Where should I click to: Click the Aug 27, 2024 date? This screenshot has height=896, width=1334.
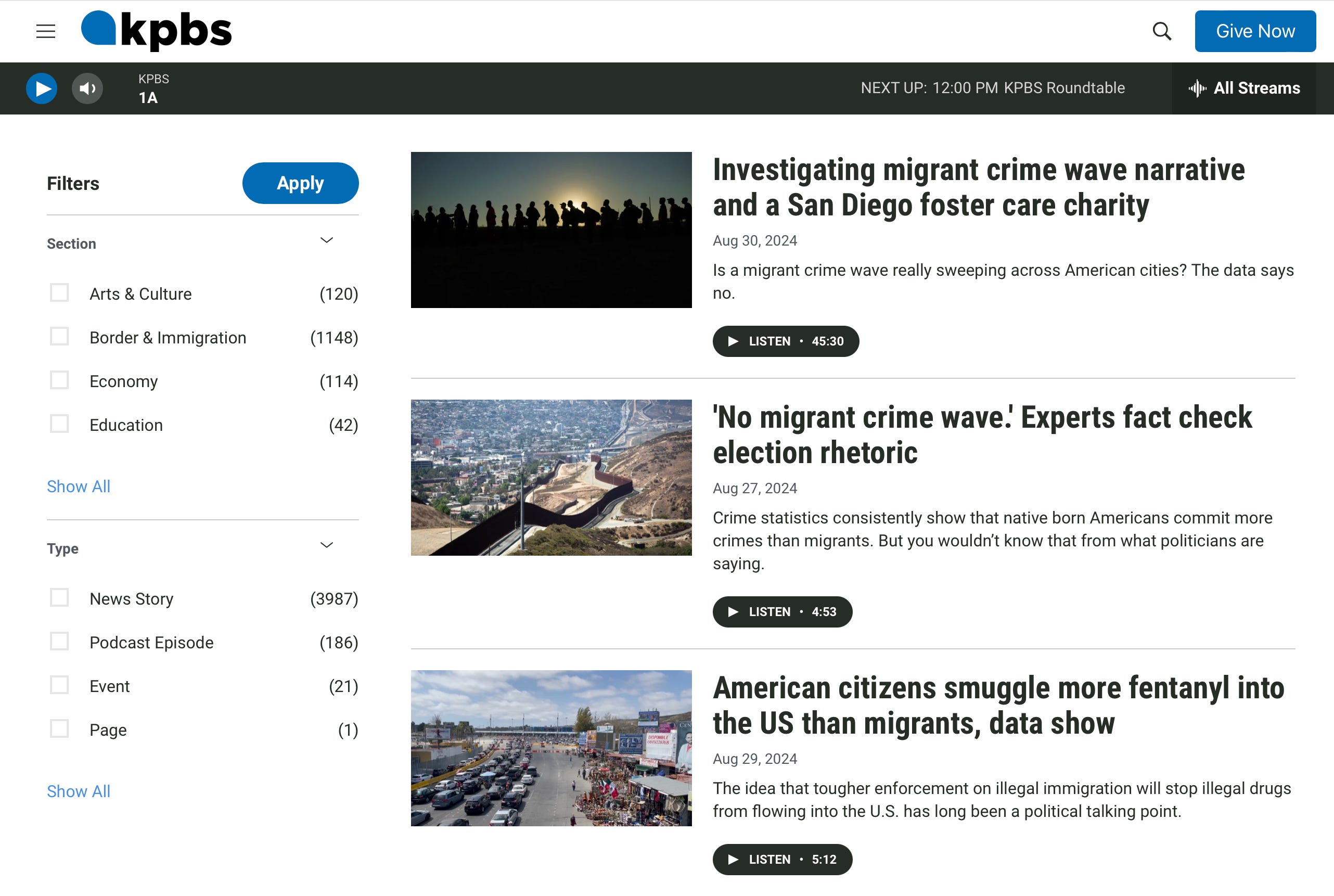[x=755, y=488]
